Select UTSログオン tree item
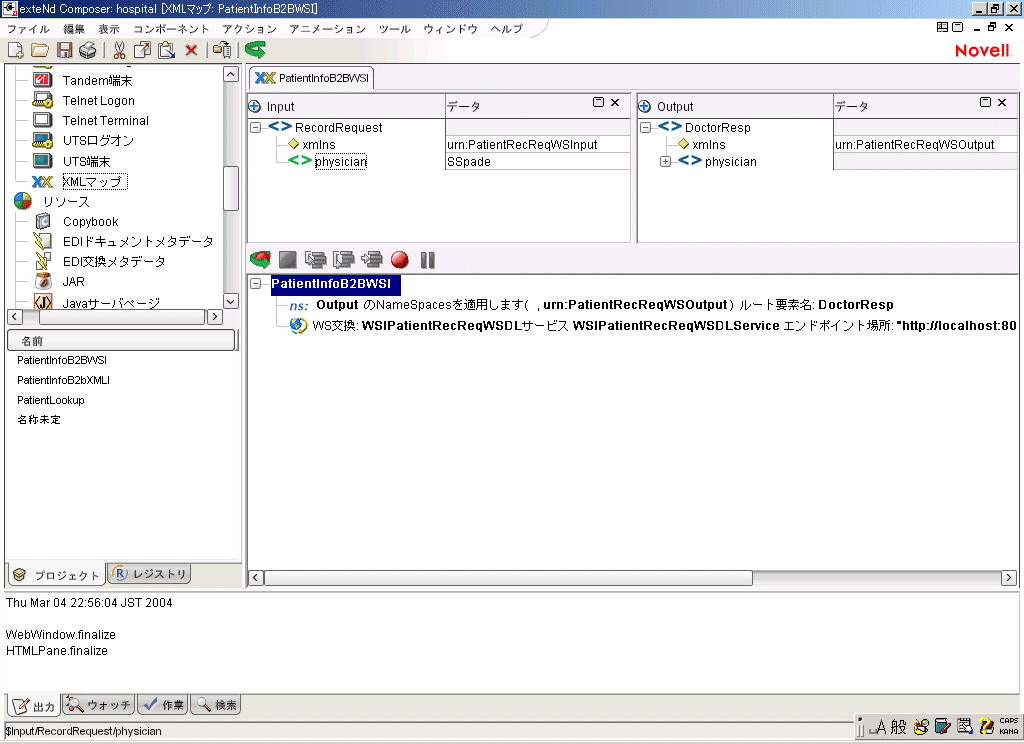This screenshot has width=1024, height=744. (x=98, y=141)
